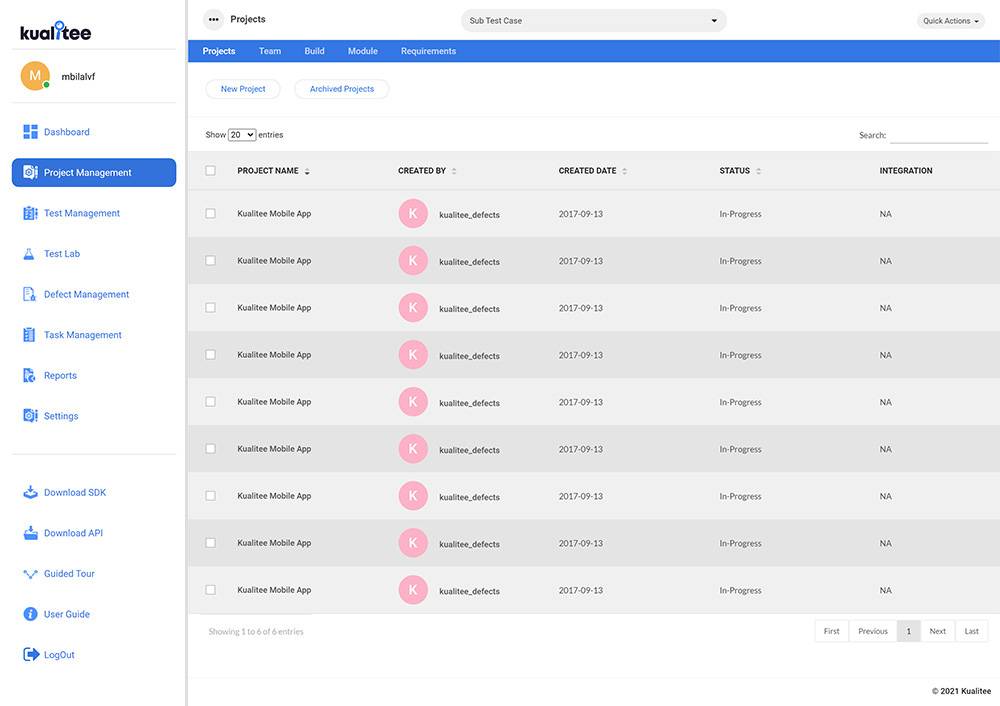This screenshot has height=706, width=1000.
Task: Check the third project row checkbox
Action: pyautogui.click(x=210, y=307)
